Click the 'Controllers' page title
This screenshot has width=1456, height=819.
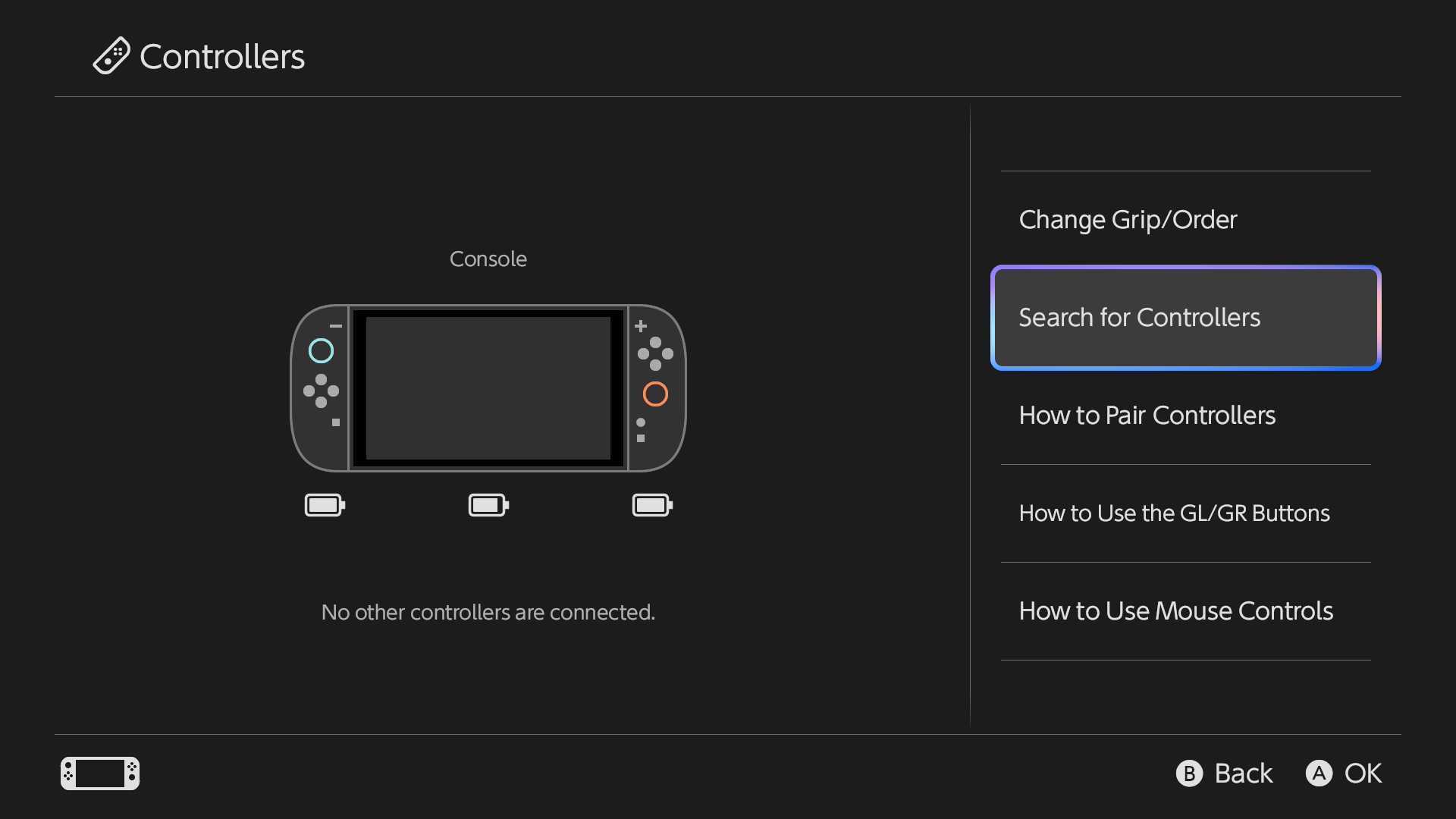click(x=222, y=57)
